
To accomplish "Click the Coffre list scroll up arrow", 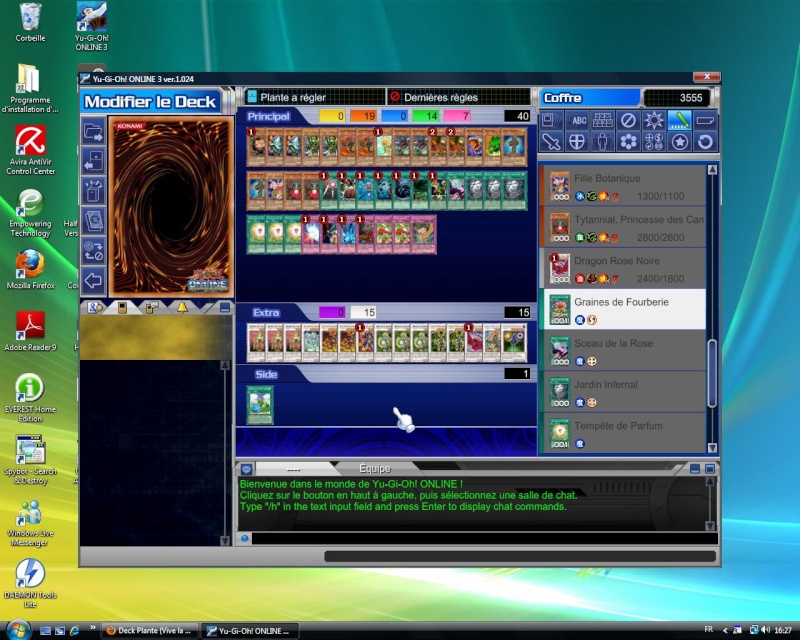I will pos(712,170).
